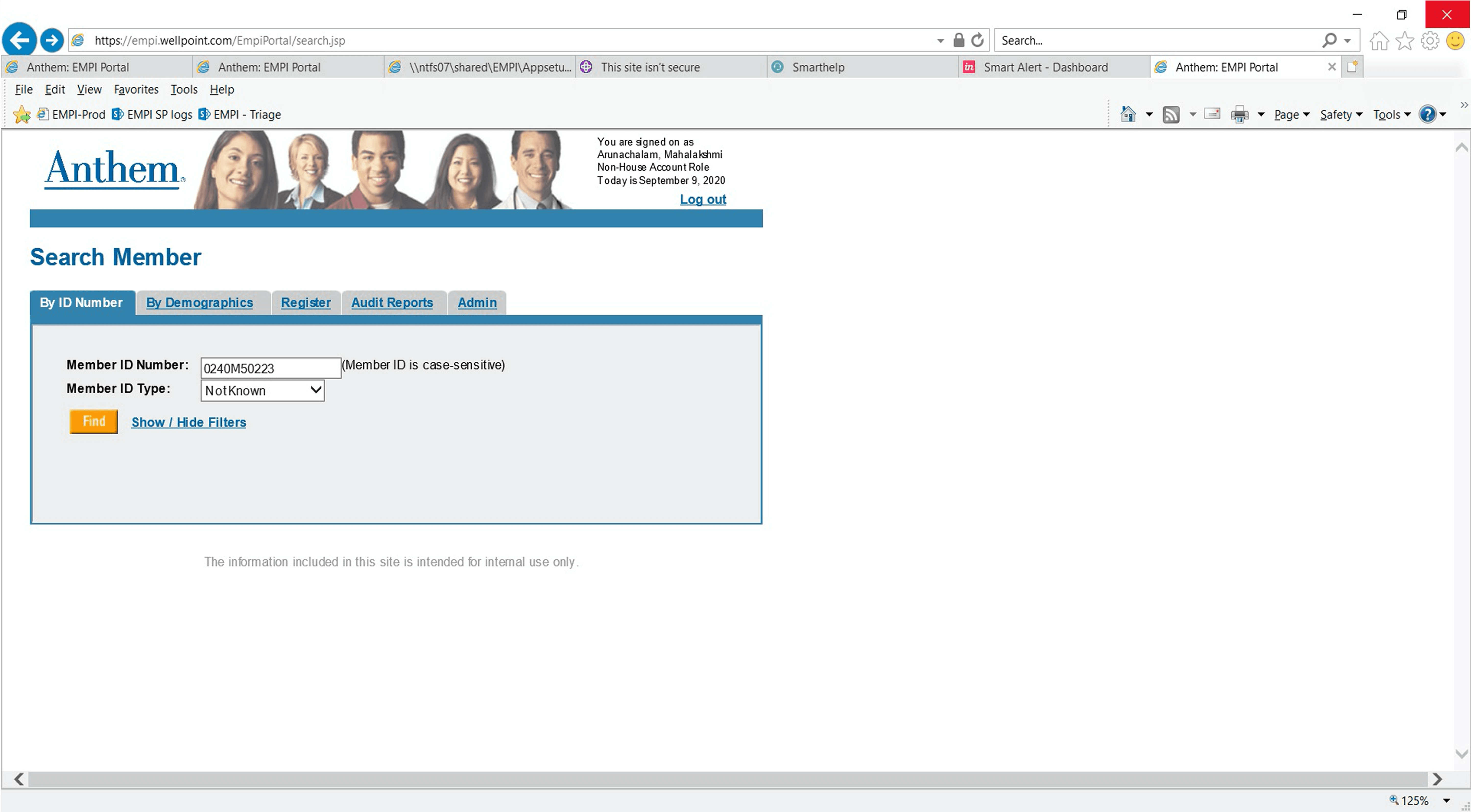Click the Find button
The width and height of the screenshot is (1471, 812).
(93, 421)
